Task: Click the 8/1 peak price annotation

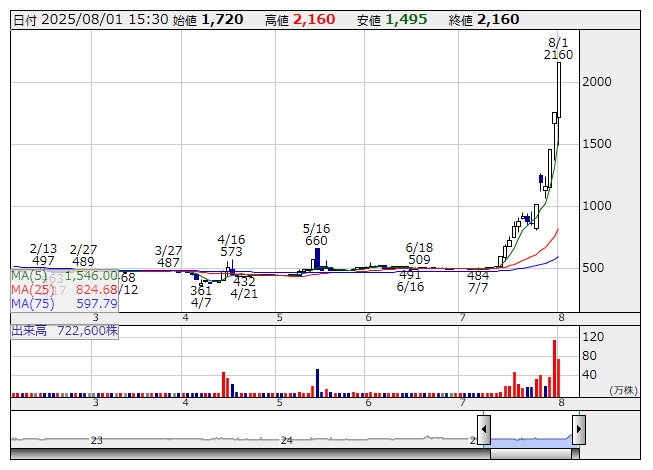Action: point(559,48)
